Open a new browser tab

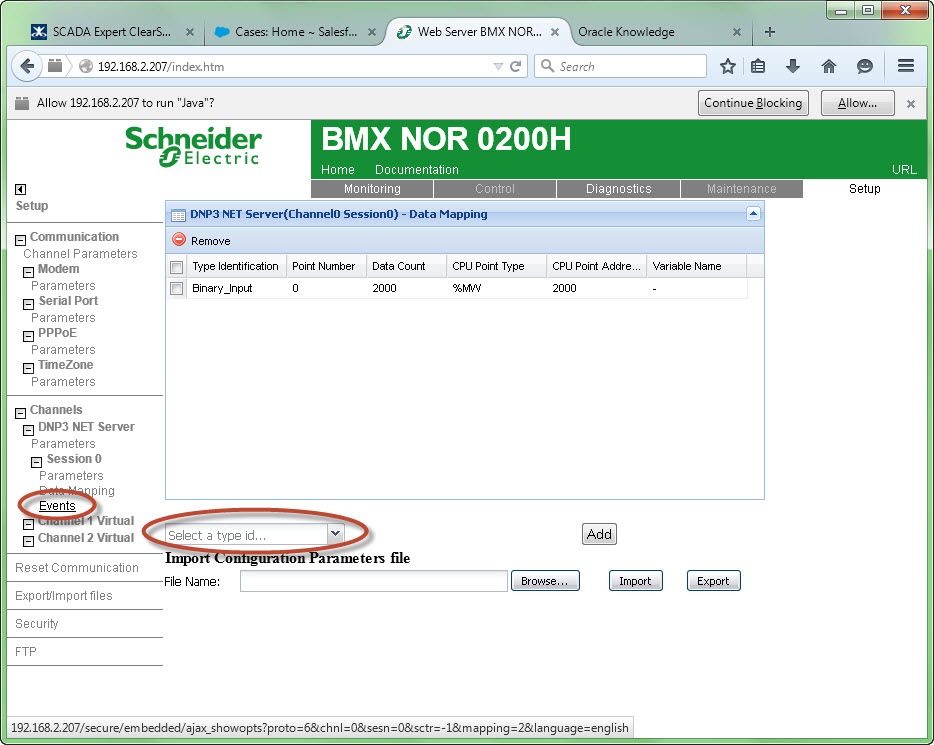click(x=770, y=32)
